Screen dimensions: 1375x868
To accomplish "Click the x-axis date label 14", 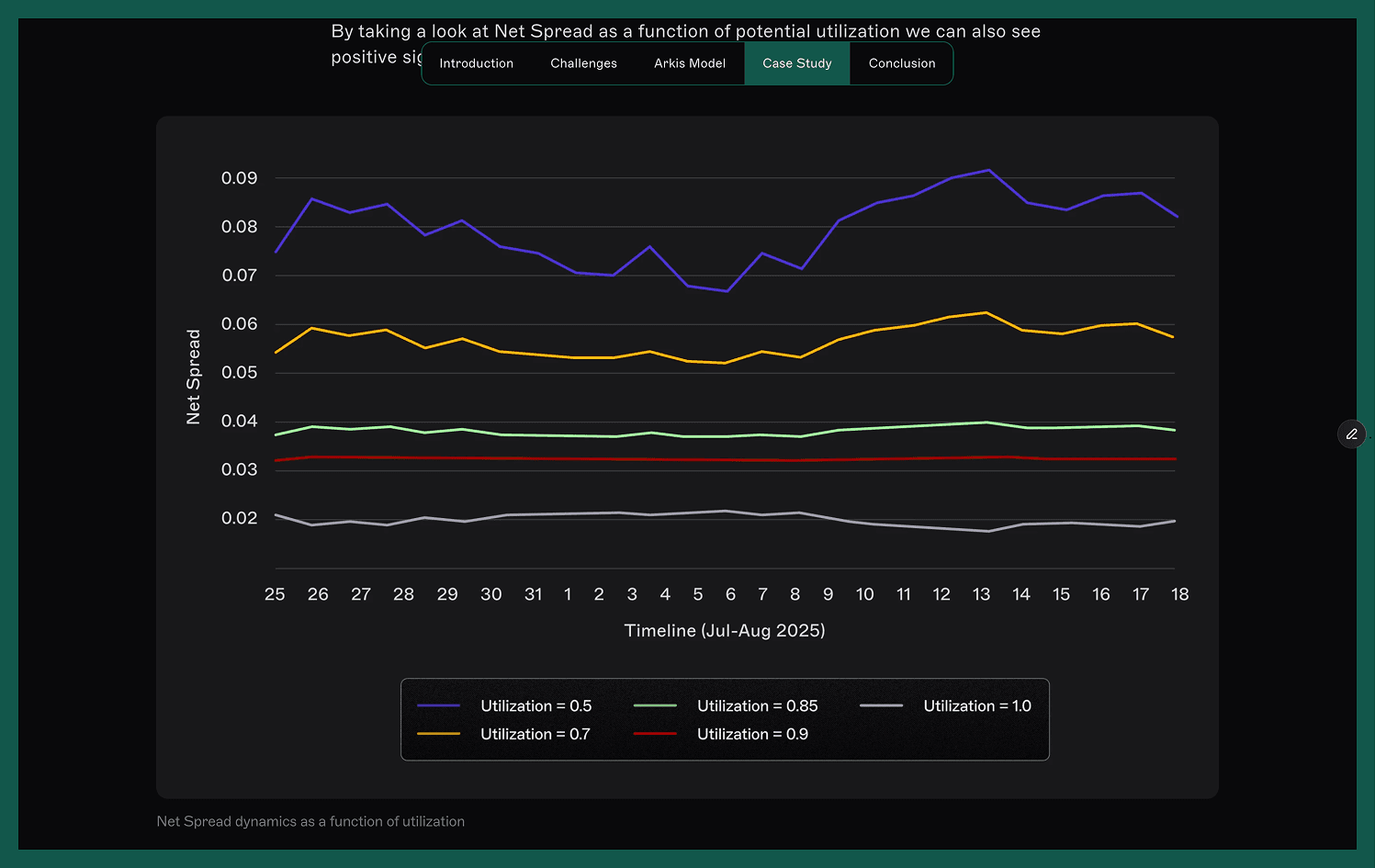I will tap(1021, 594).
